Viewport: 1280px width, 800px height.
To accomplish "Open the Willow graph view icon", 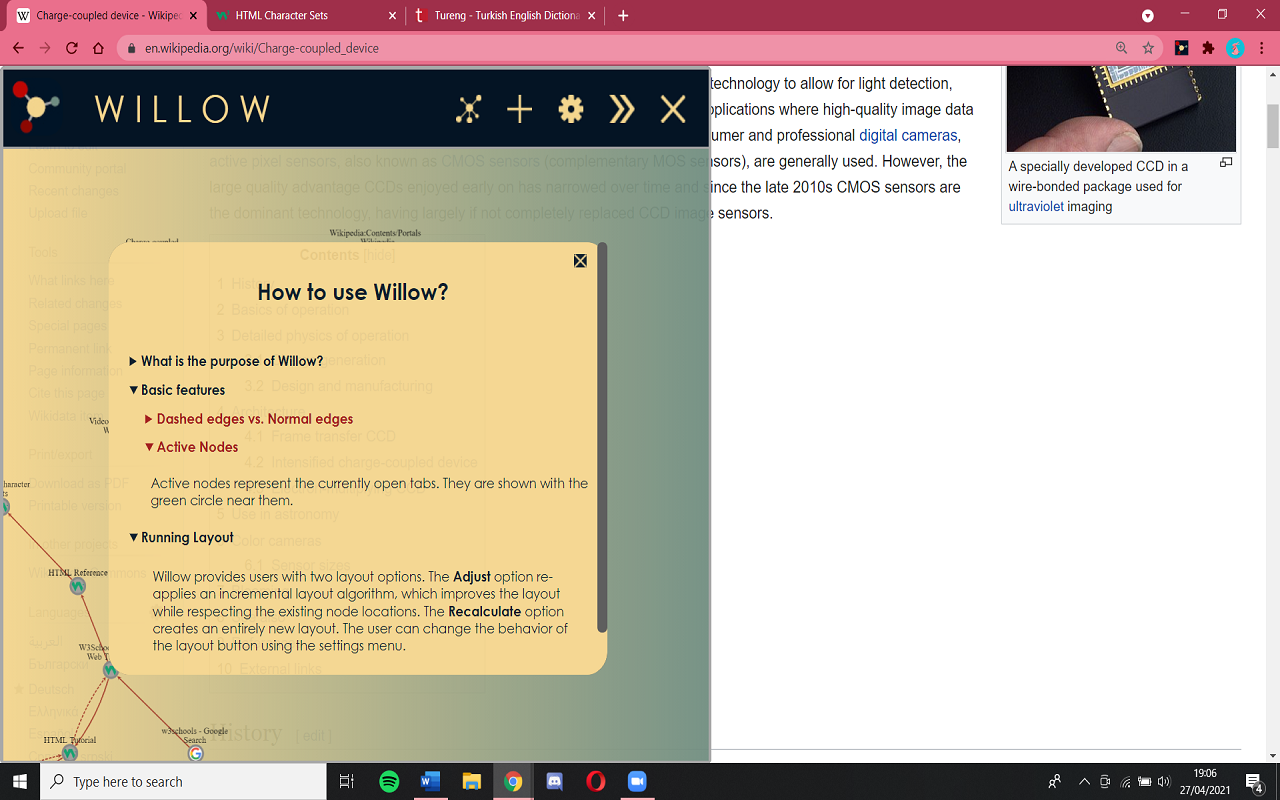I will coord(469,110).
